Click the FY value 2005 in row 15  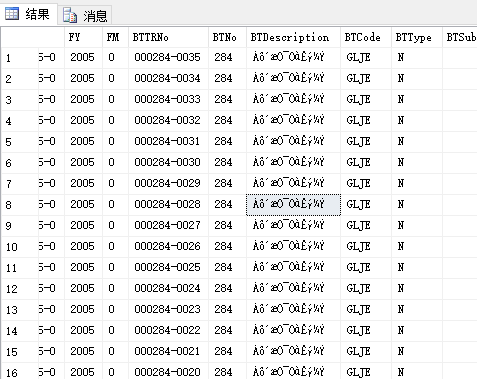click(83, 352)
